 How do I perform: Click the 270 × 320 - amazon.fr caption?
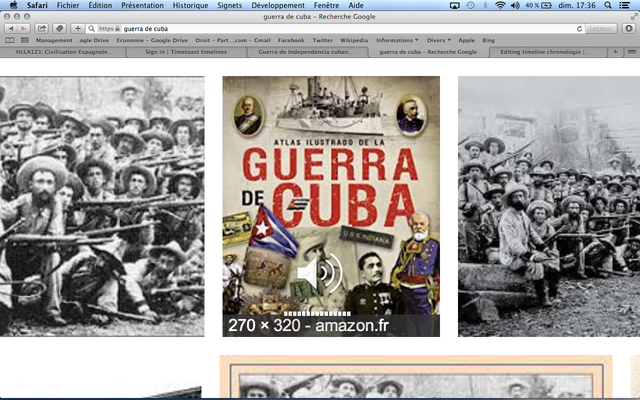(309, 325)
